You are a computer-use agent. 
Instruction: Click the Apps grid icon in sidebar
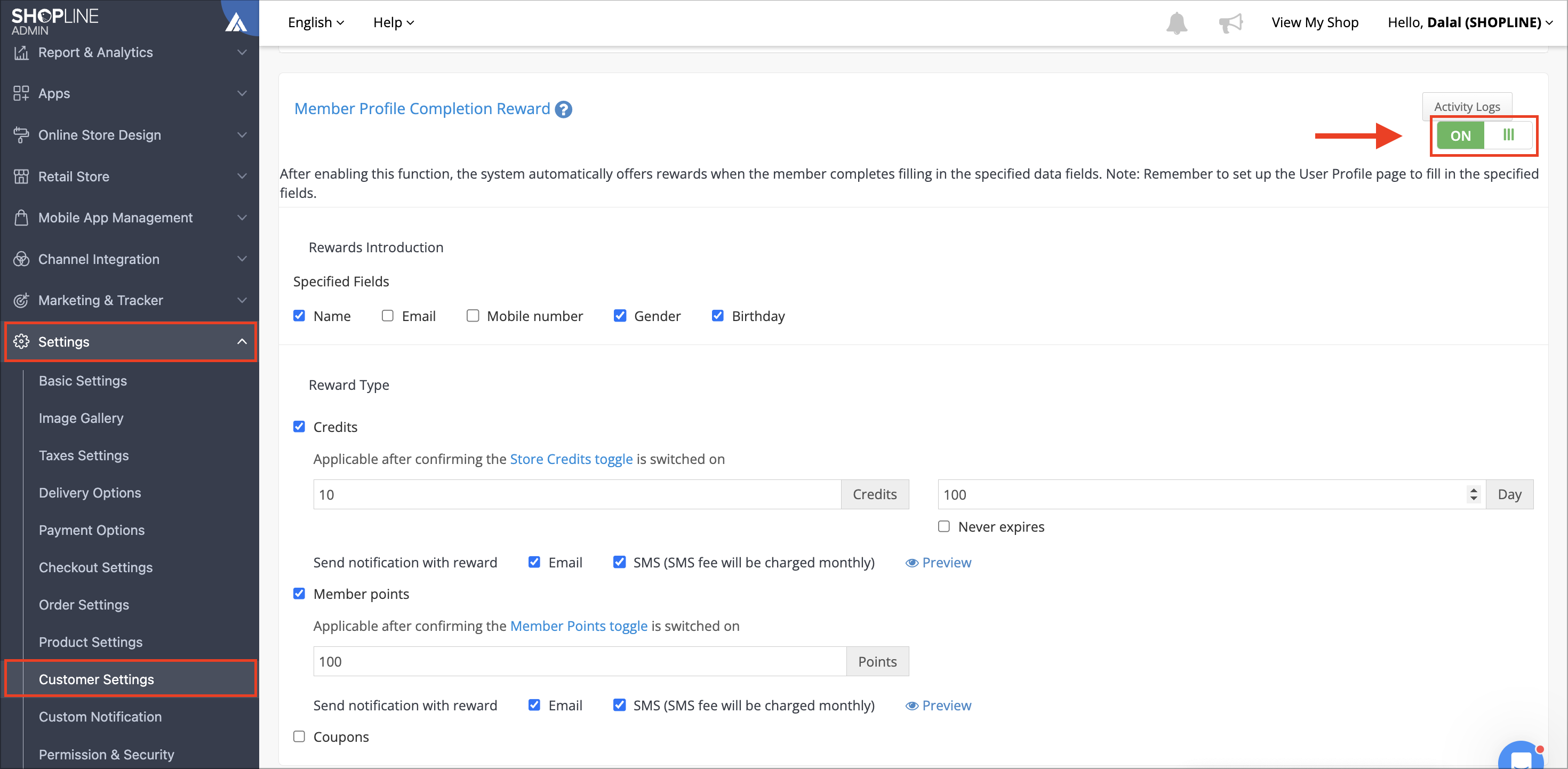pos(21,93)
